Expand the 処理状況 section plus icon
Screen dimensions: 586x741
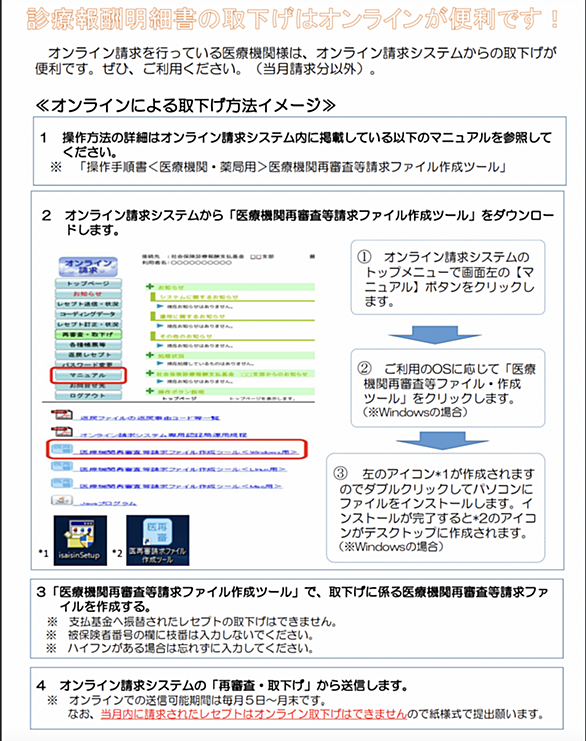(150, 355)
